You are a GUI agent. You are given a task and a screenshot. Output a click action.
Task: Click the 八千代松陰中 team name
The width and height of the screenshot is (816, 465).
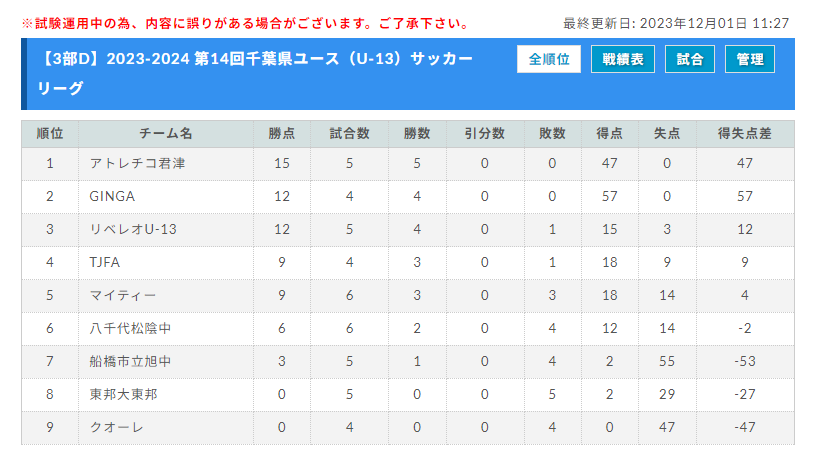(x=130, y=328)
